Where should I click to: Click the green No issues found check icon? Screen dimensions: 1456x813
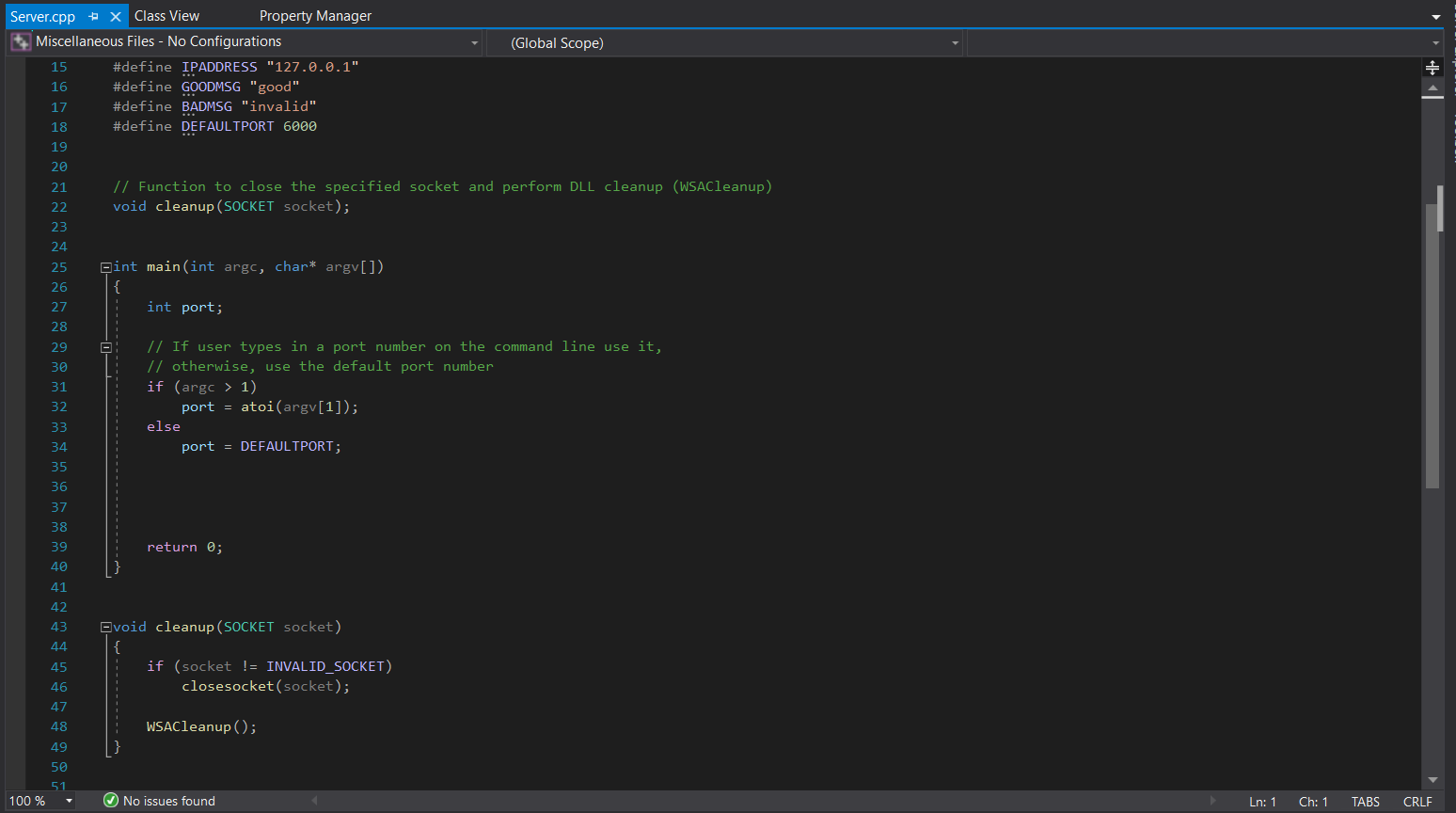[x=110, y=801]
